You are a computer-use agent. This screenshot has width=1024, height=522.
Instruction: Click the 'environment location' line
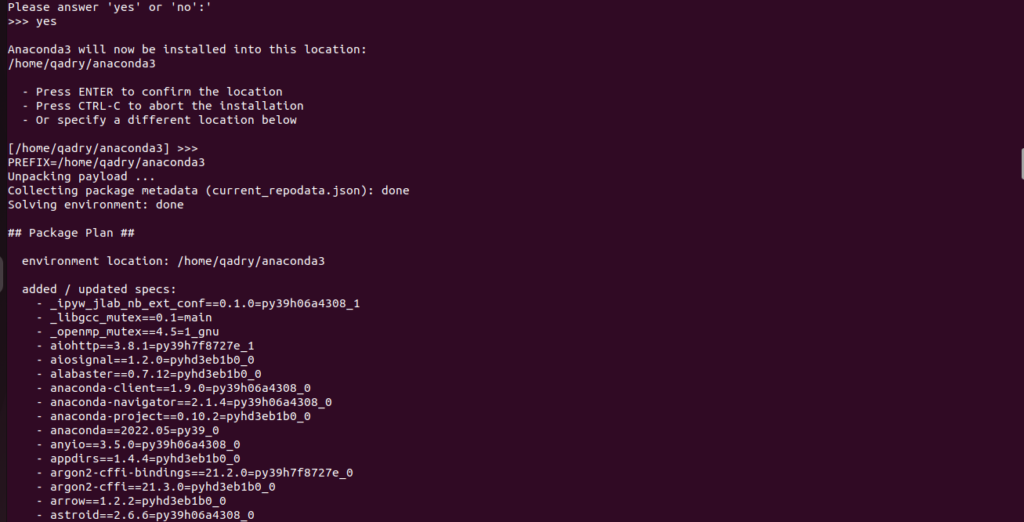tap(173, 261)
